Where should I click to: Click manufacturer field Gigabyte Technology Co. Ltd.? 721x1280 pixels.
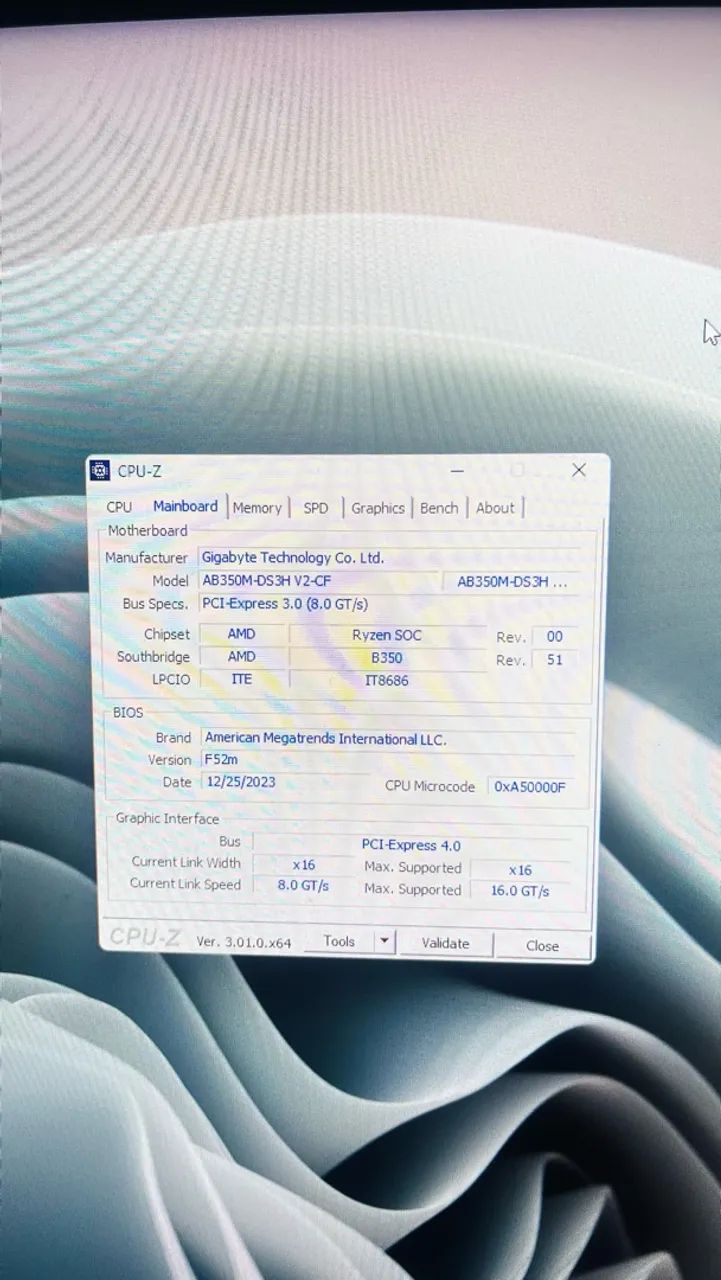[x=389, y=557]
